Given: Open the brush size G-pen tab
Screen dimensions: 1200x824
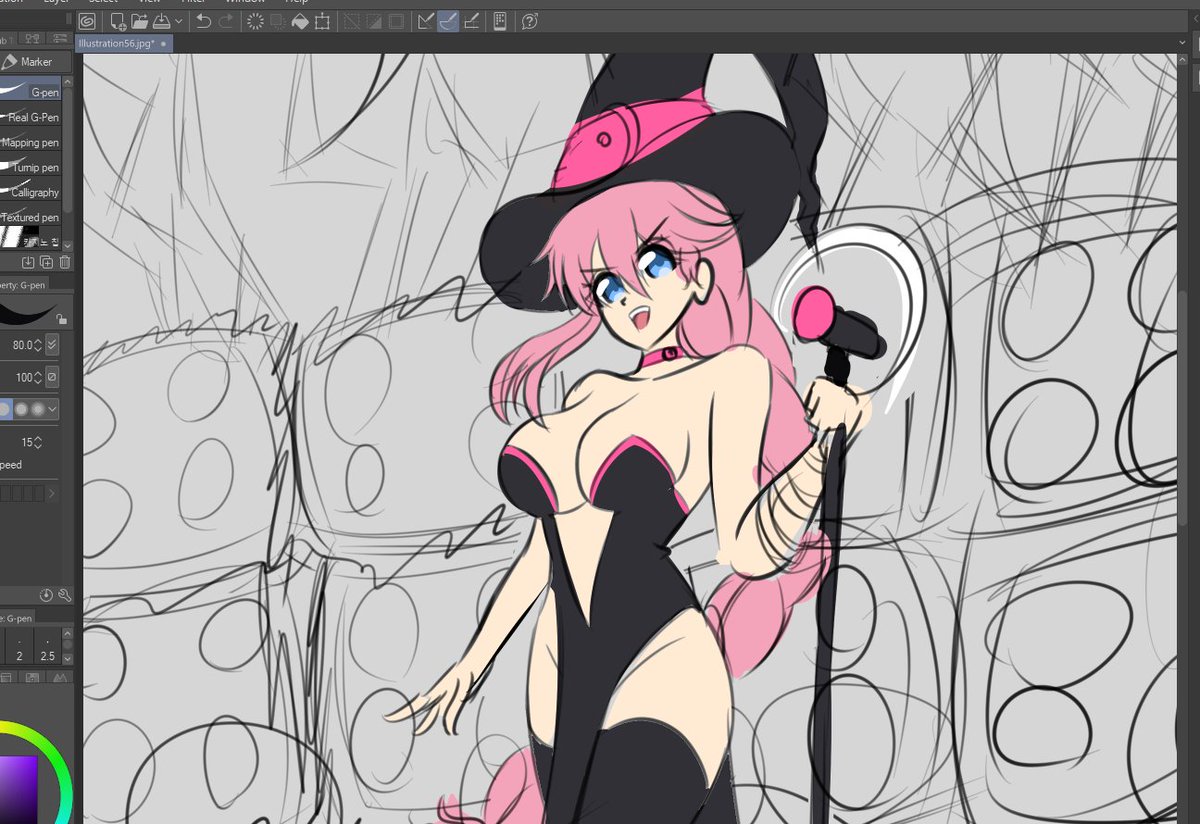Looking at the screenshot, I should coord(17,620).
